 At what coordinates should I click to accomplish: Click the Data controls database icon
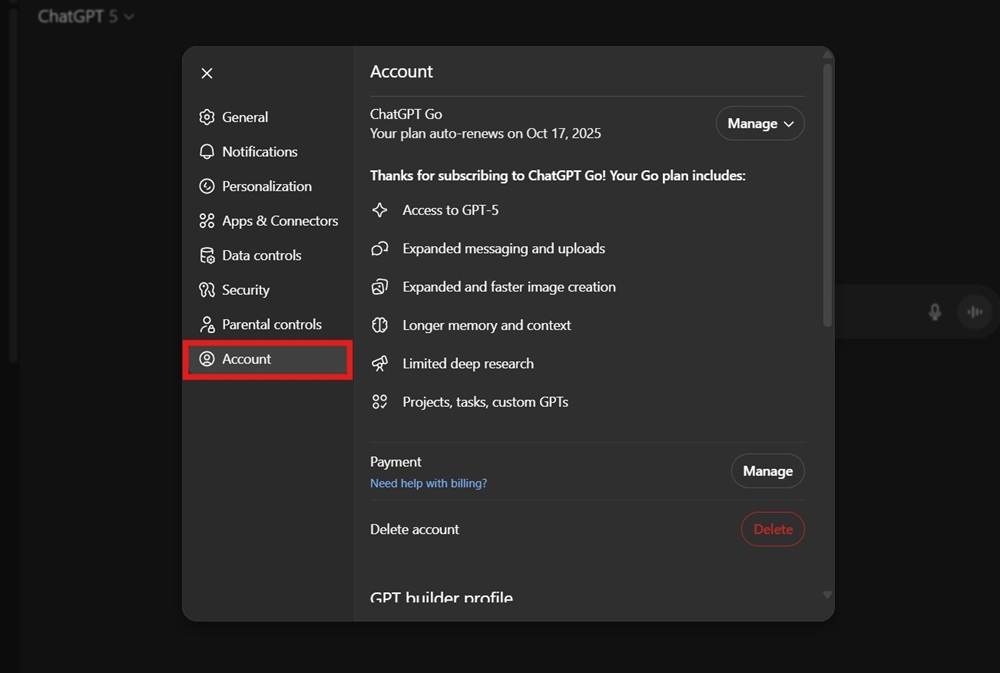[x=207, y=256]
